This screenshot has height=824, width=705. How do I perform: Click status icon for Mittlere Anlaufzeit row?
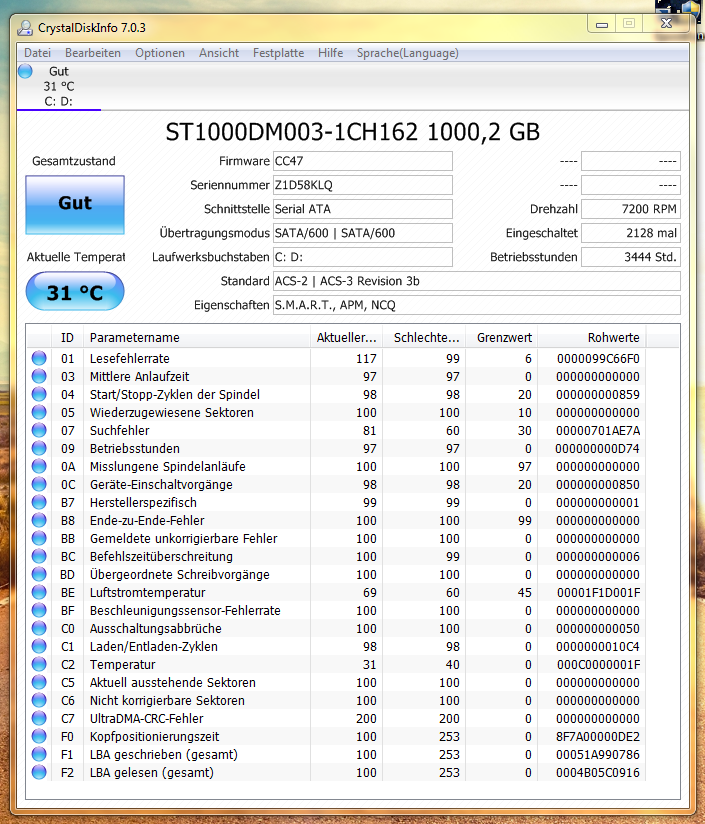(x=39, y=376)
